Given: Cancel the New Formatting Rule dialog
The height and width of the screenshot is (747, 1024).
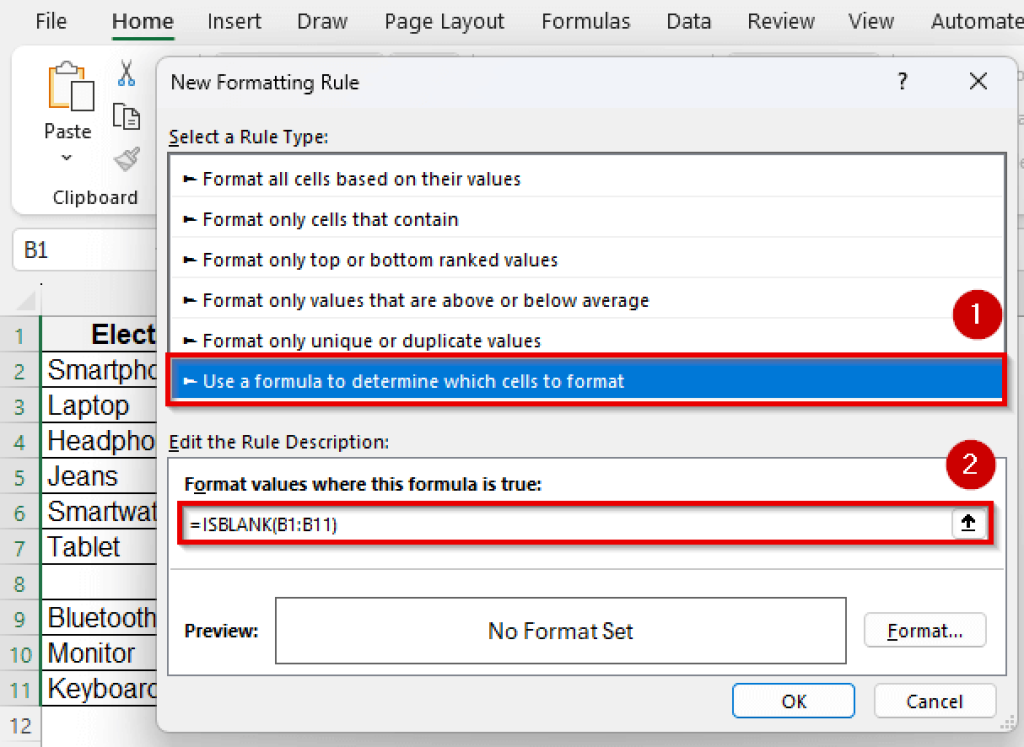Looking at the screenshot, I should tap(934, 701).
